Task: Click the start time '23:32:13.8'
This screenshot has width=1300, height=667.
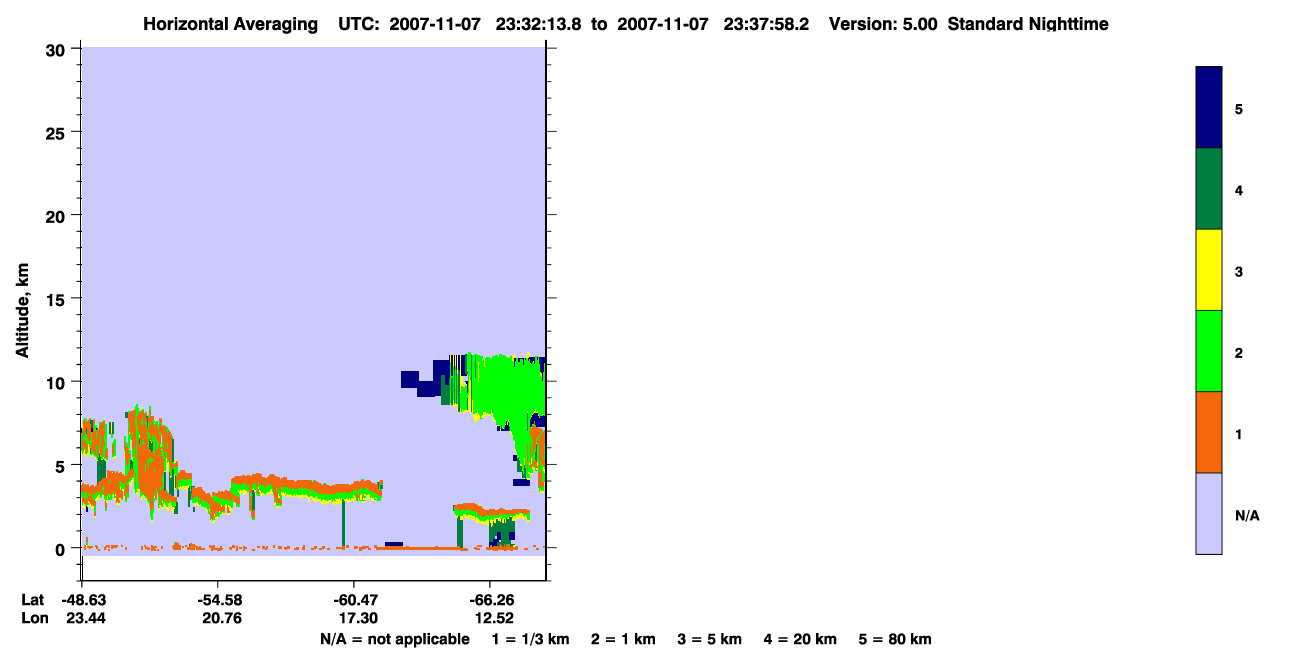Action: click(x=537, y=24)
